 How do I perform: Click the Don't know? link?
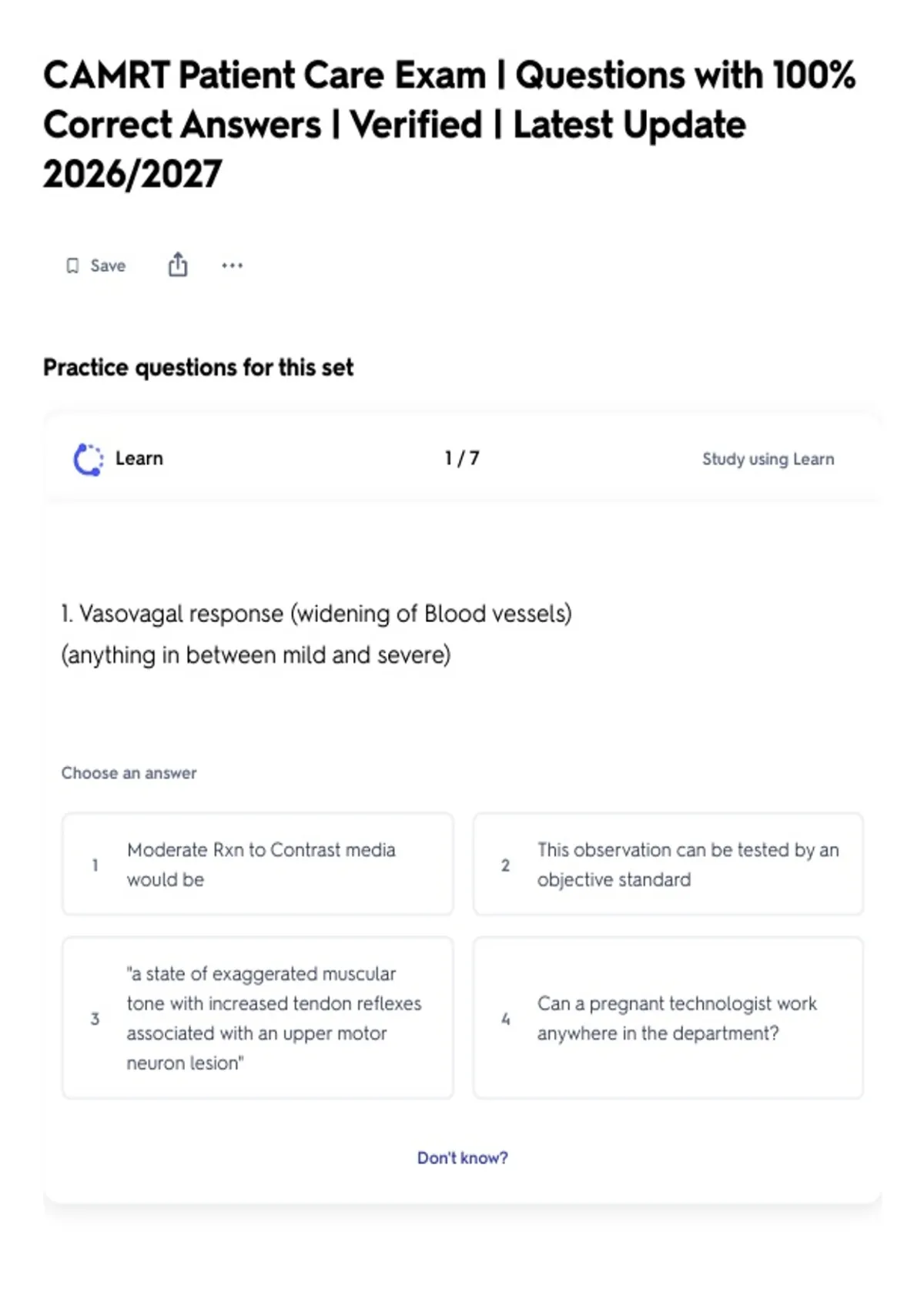coord(462,1157)
